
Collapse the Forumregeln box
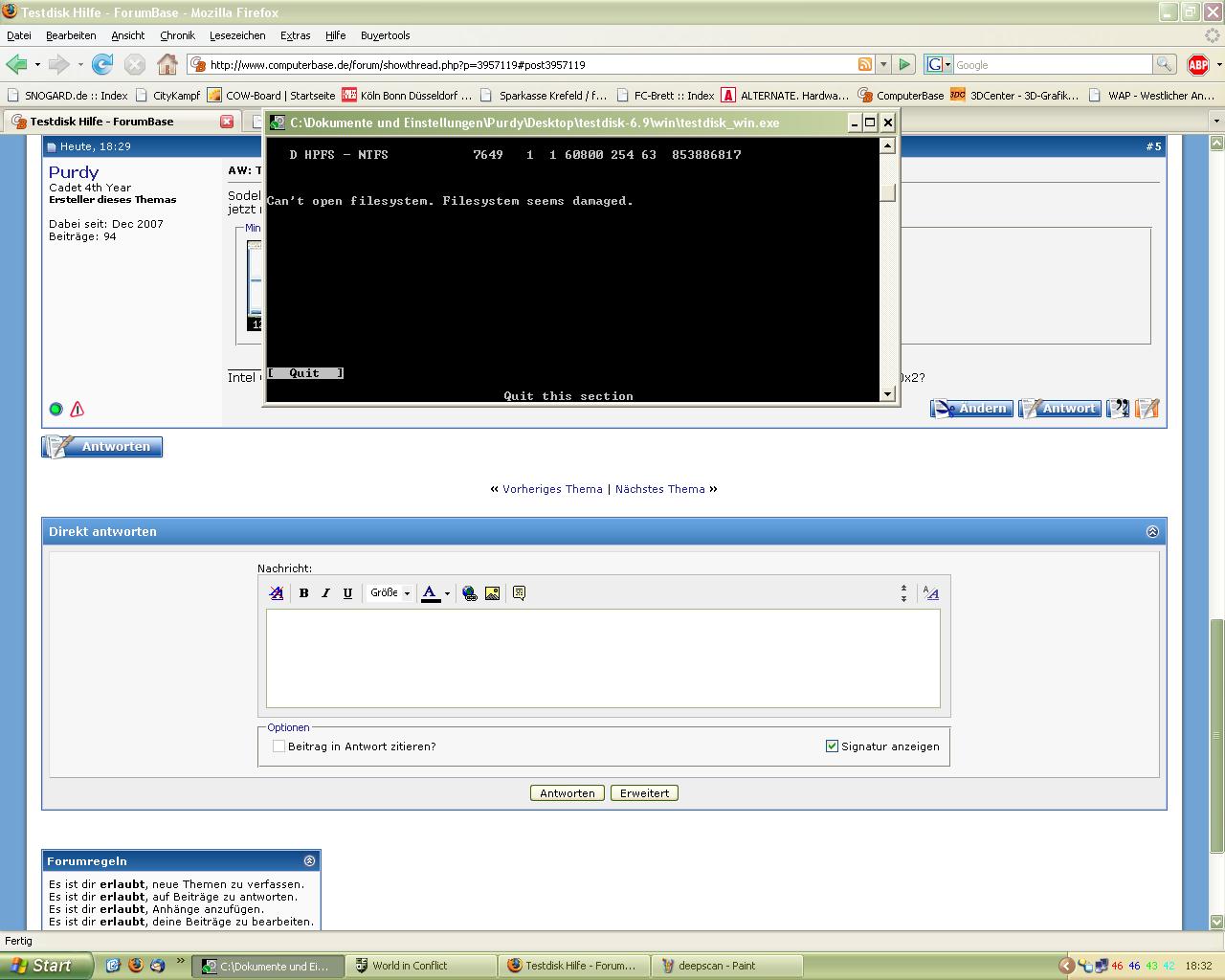point(309,861)
